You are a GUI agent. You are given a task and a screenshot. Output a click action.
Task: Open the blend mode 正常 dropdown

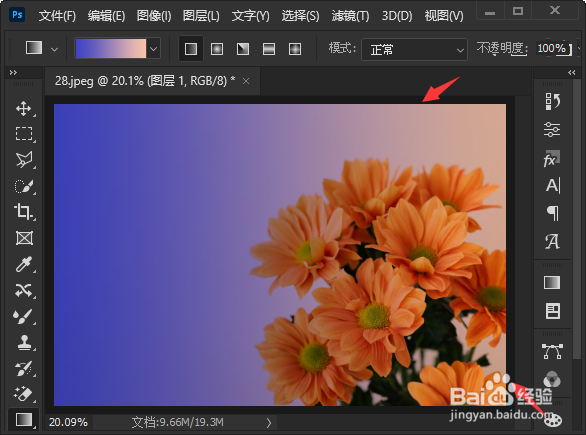(x=414, y=49)
